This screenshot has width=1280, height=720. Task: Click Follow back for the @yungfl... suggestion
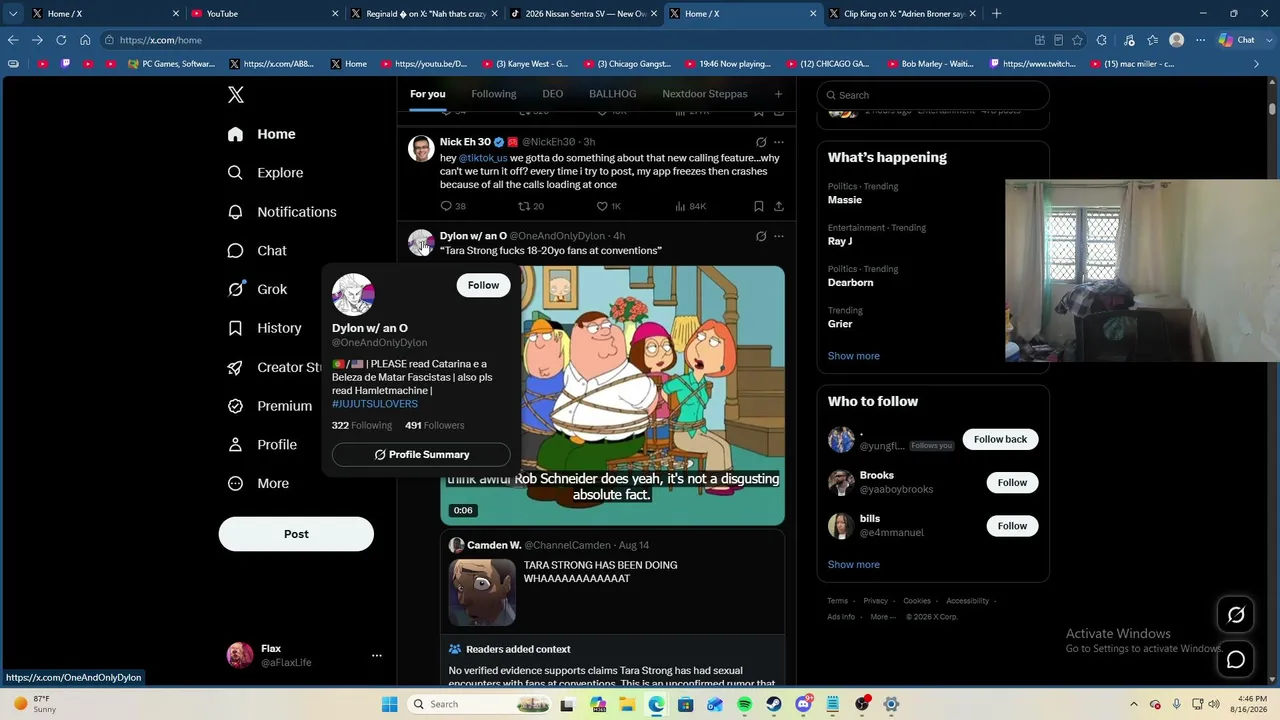pos(1000,439)
